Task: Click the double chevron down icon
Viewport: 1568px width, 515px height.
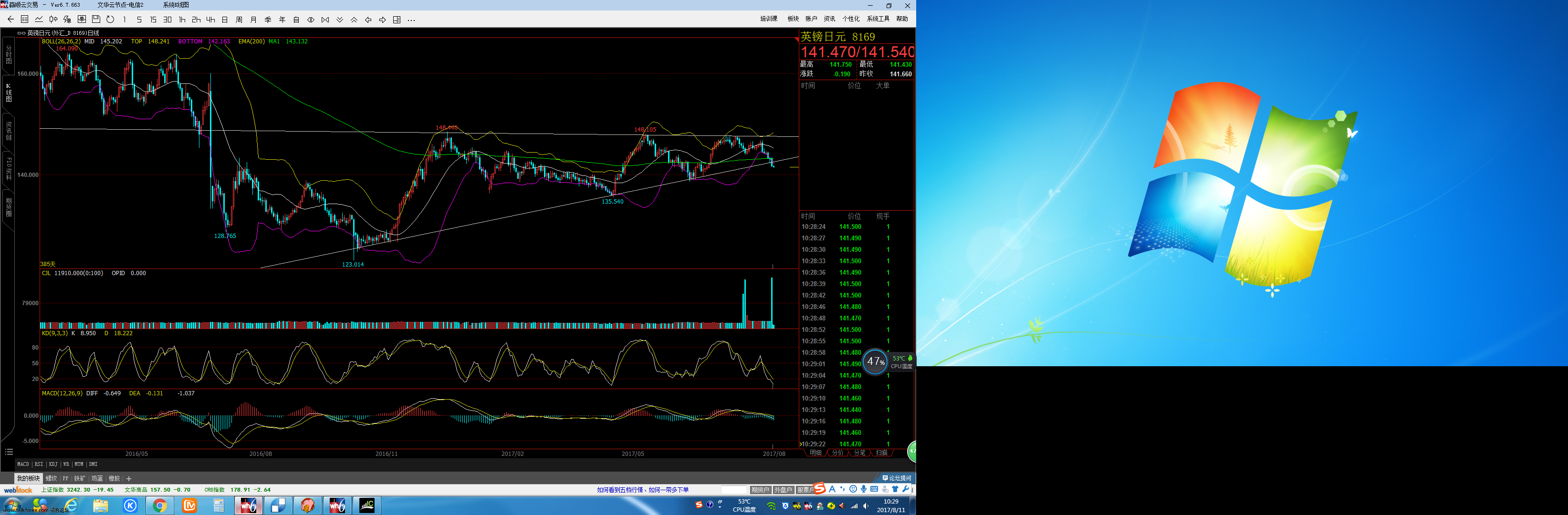Action: tap(339, 20)
